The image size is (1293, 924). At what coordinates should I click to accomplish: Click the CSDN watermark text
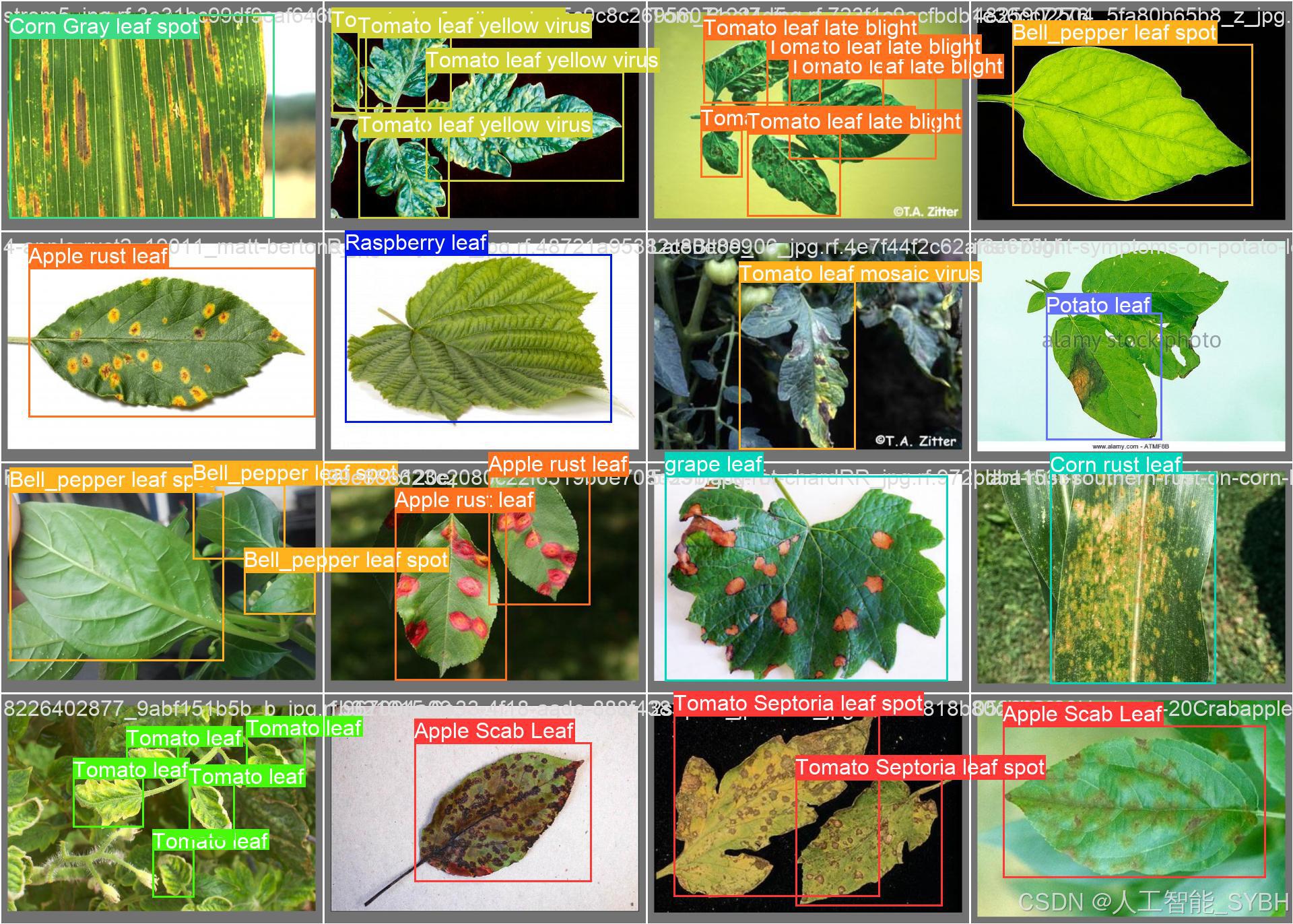(1153, 902)
